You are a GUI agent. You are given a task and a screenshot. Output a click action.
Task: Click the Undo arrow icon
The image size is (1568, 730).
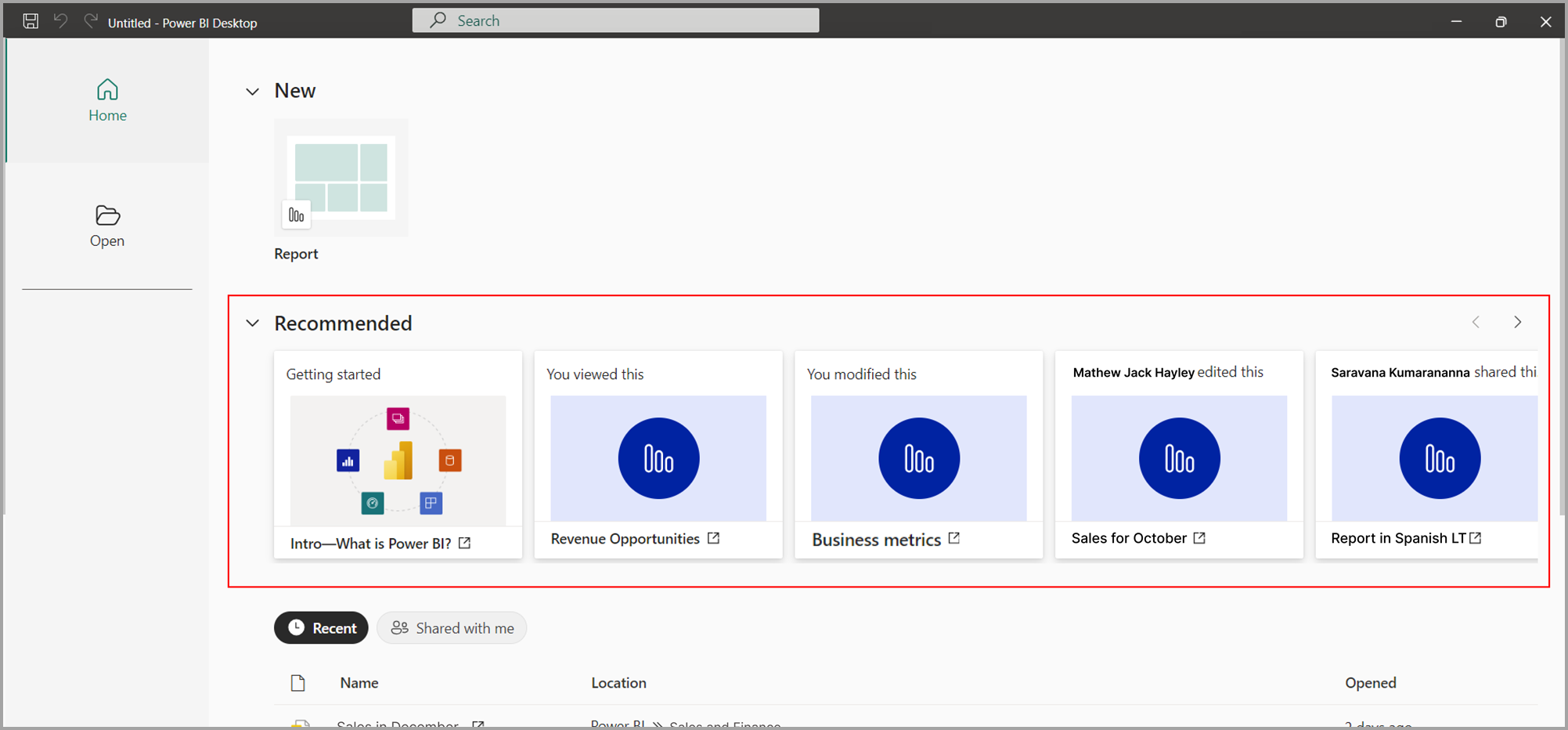(60, 21)
